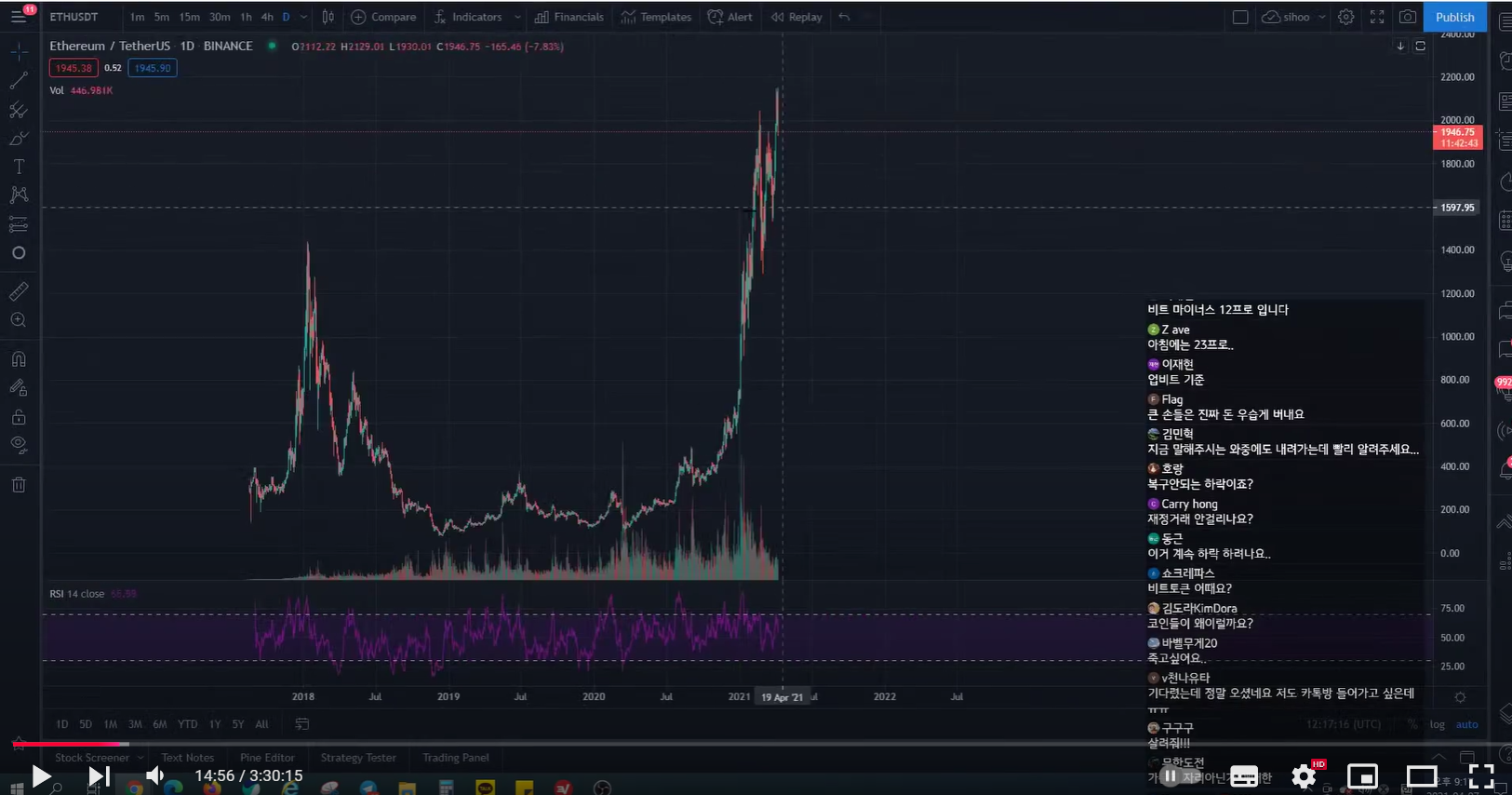Select the trend line drawing tool
This screenshot has height=795, width=1512.
pyautogui.click(x=19, y=81)
